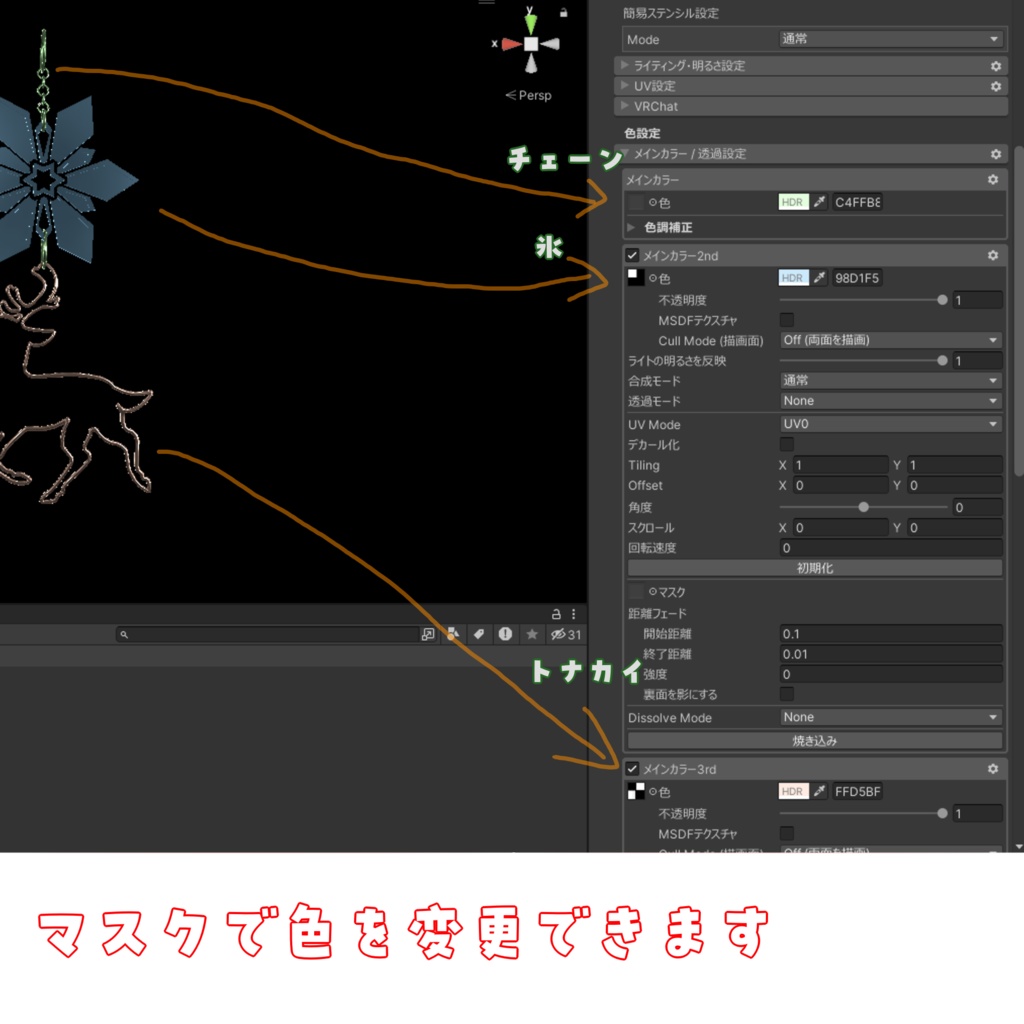Select the マスク texture slot
Screen dimensions: 1024x1024
tap(635, 592)
